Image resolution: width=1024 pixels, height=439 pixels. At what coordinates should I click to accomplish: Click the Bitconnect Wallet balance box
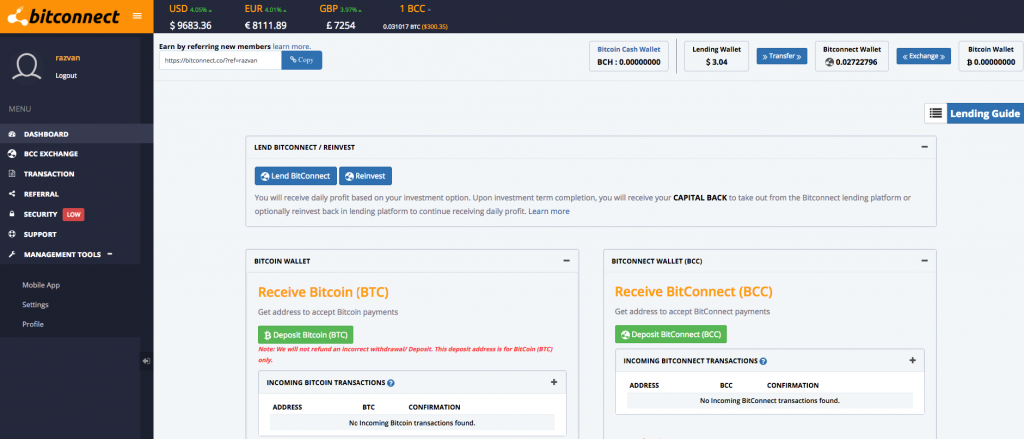pos(852,56)
